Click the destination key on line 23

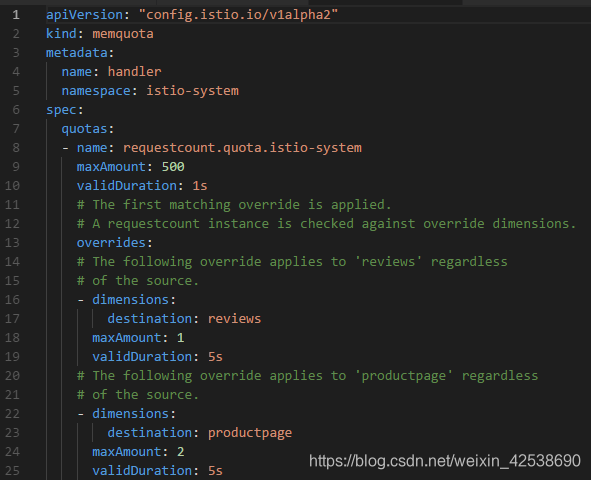[150, 433]
